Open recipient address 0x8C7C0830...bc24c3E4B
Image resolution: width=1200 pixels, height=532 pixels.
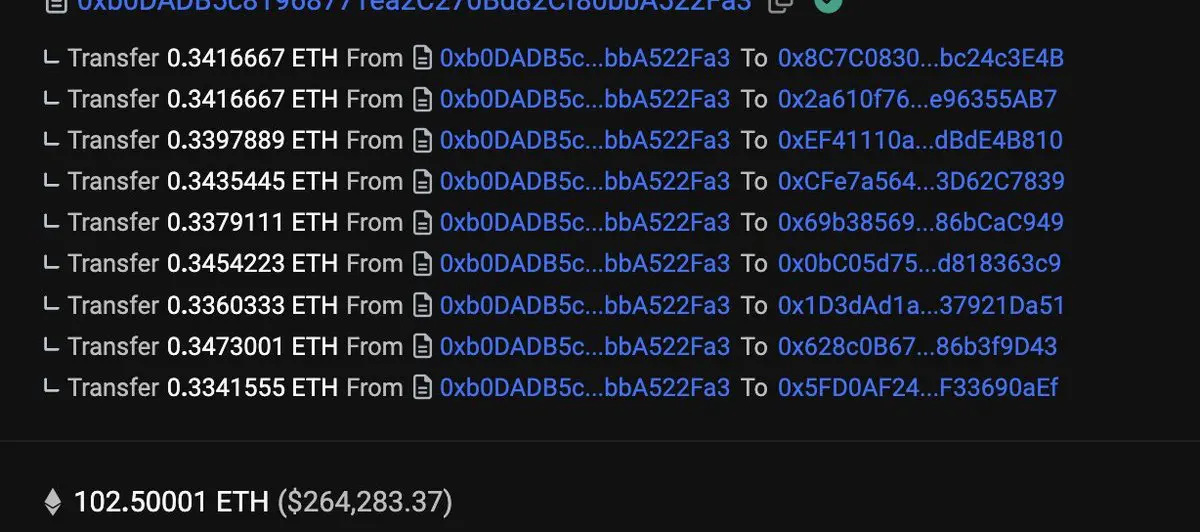920,58
